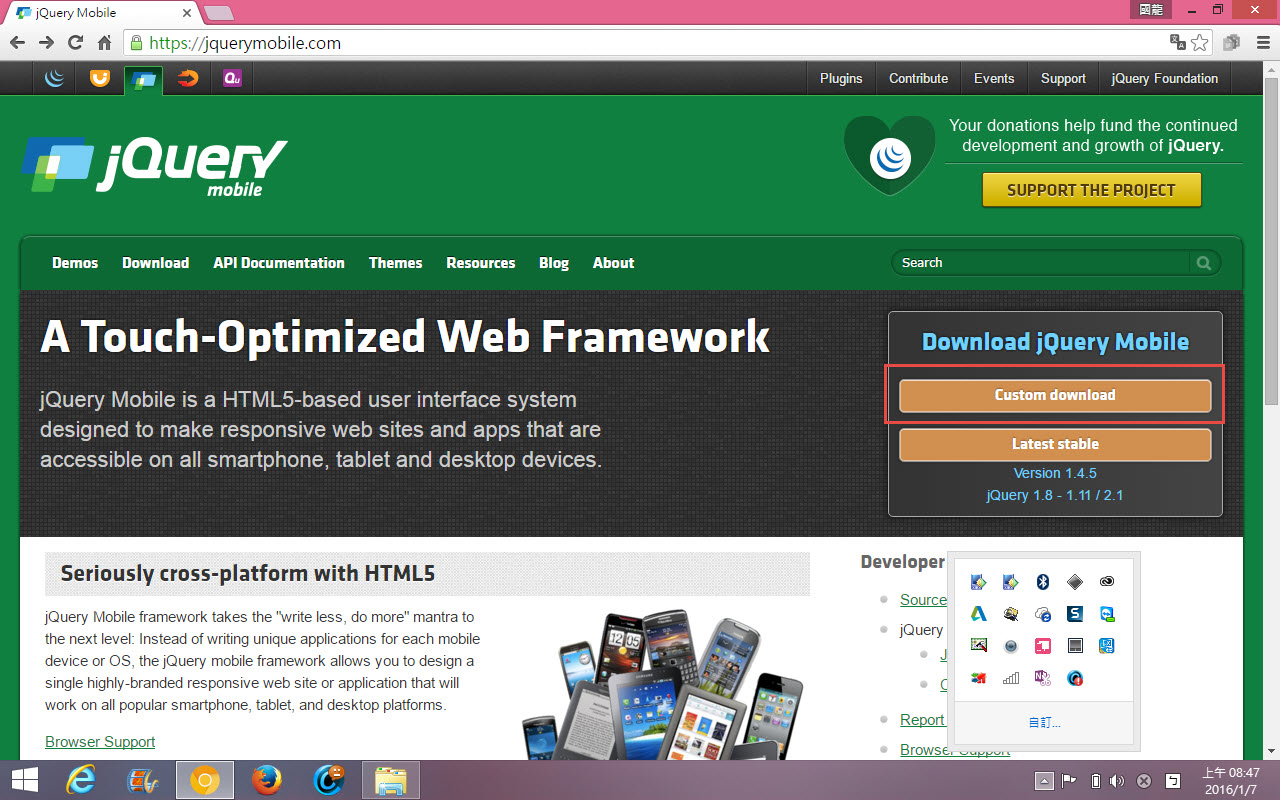Open Support in the top bar
This screenshot has width=1280, height=800.
(x=1063, y=78)
